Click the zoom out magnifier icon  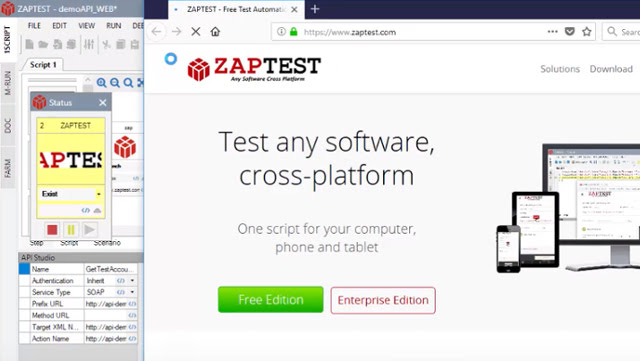115,83
